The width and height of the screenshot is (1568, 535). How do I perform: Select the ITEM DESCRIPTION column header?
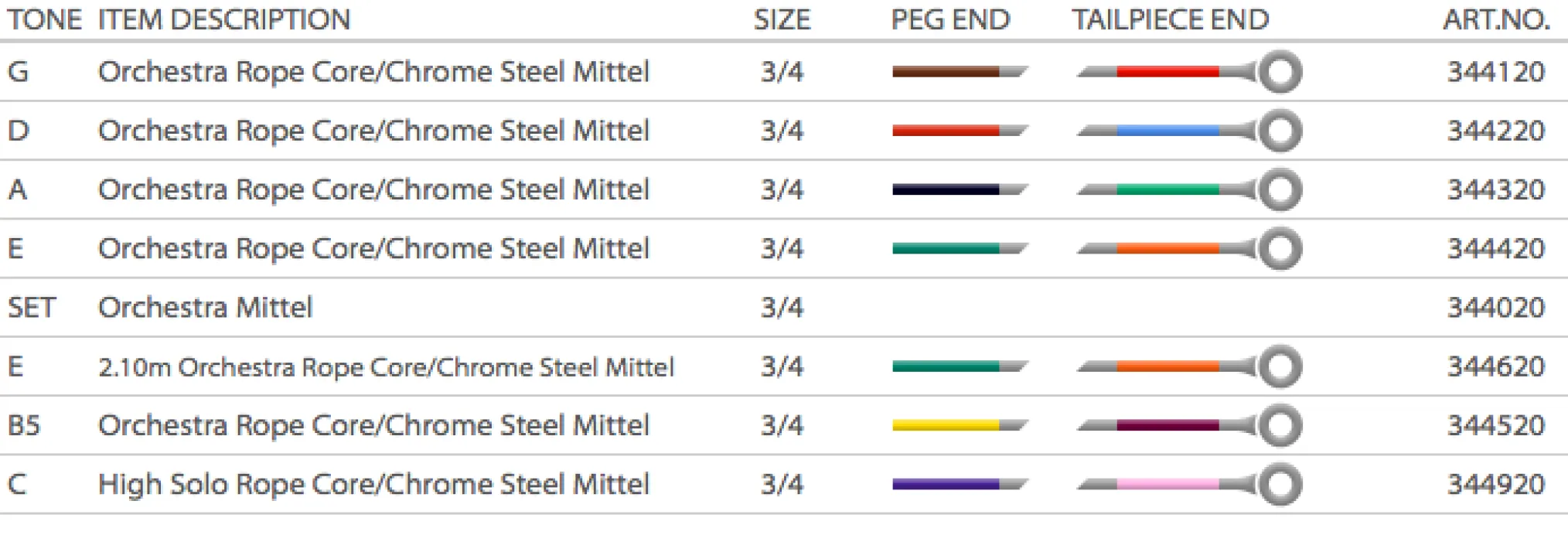[223, 19]
